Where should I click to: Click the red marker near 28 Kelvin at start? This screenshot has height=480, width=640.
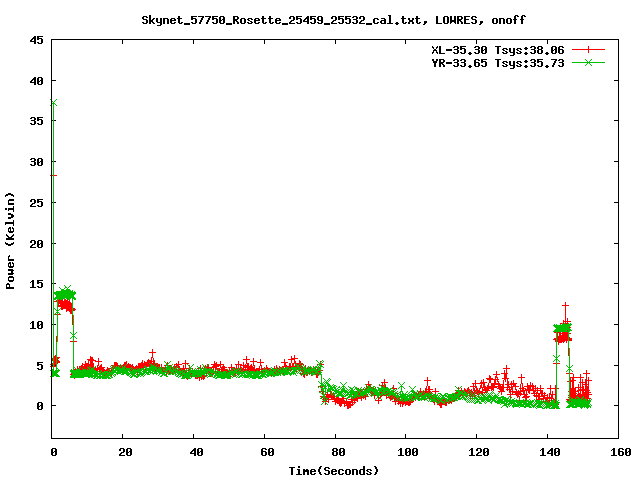(x=53, y=176)
